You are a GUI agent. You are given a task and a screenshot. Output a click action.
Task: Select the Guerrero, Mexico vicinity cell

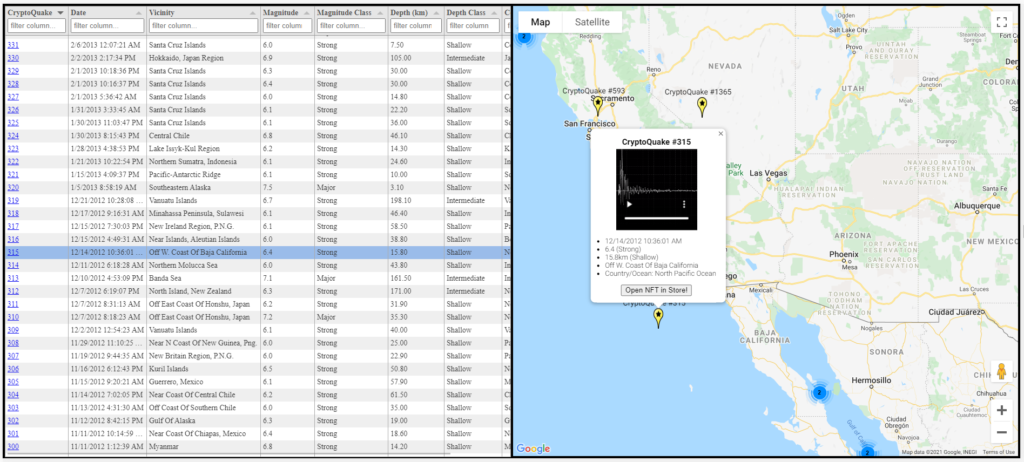(203, 382)
